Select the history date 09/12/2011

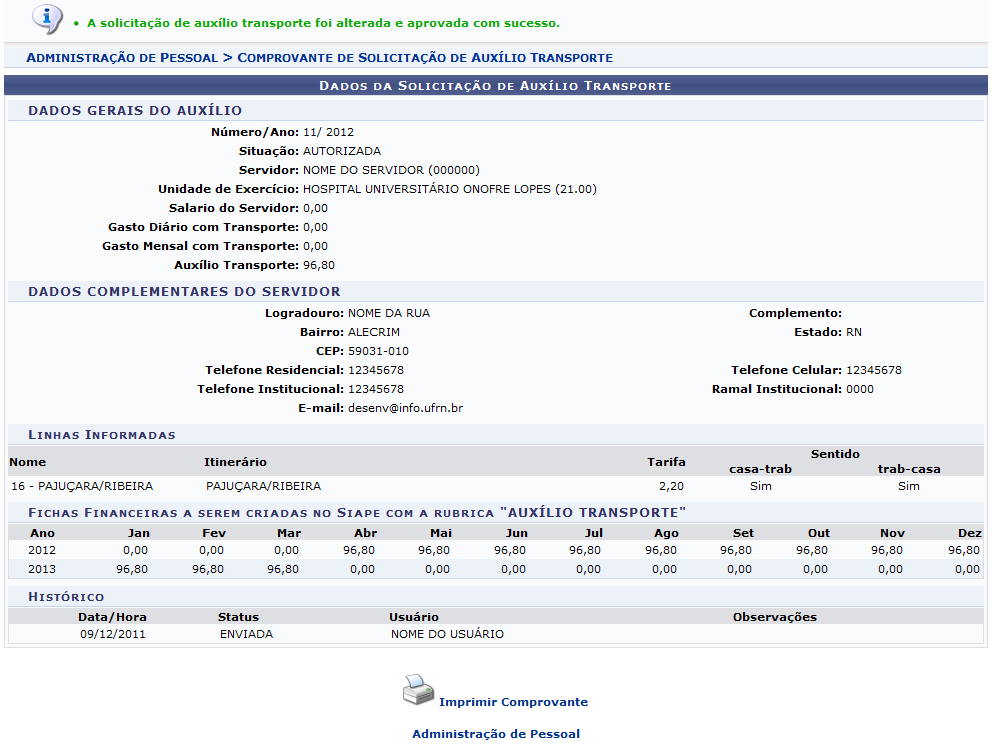click(113, 634)
